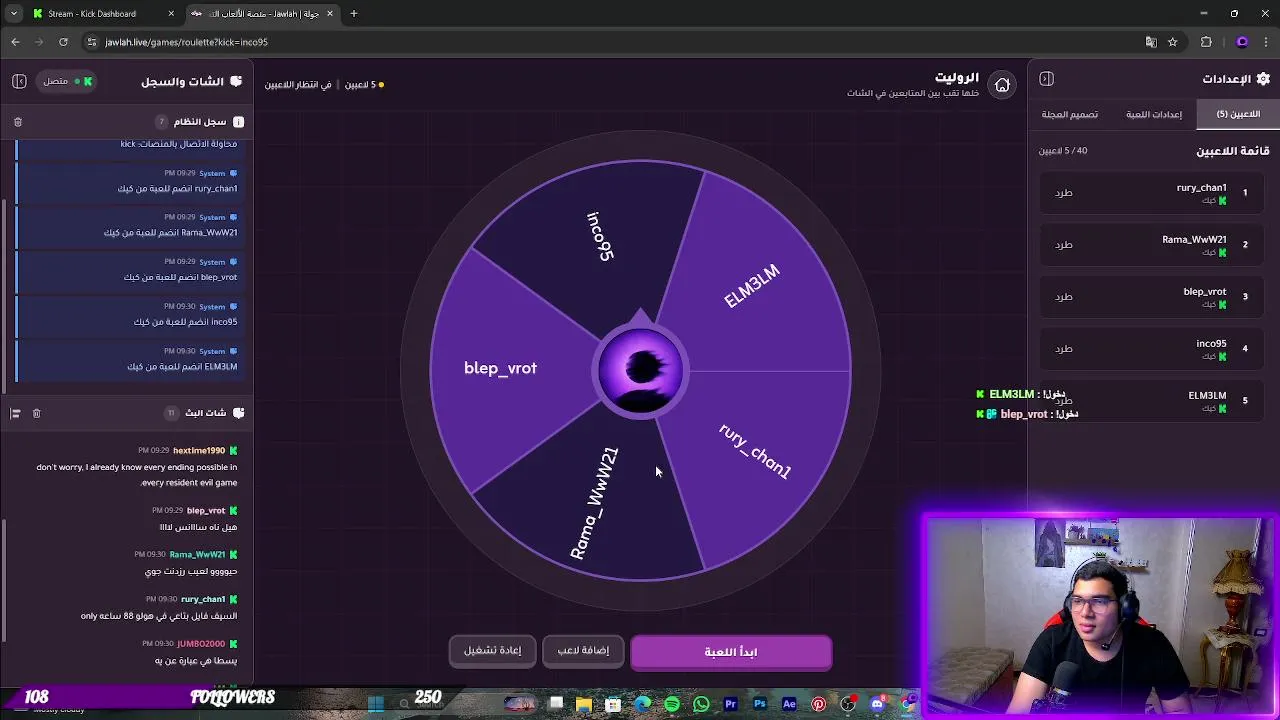Open the browser tab search dropdown
Image resolution: width=1280 pixels, height=720 pixels.
click(14, 14)
